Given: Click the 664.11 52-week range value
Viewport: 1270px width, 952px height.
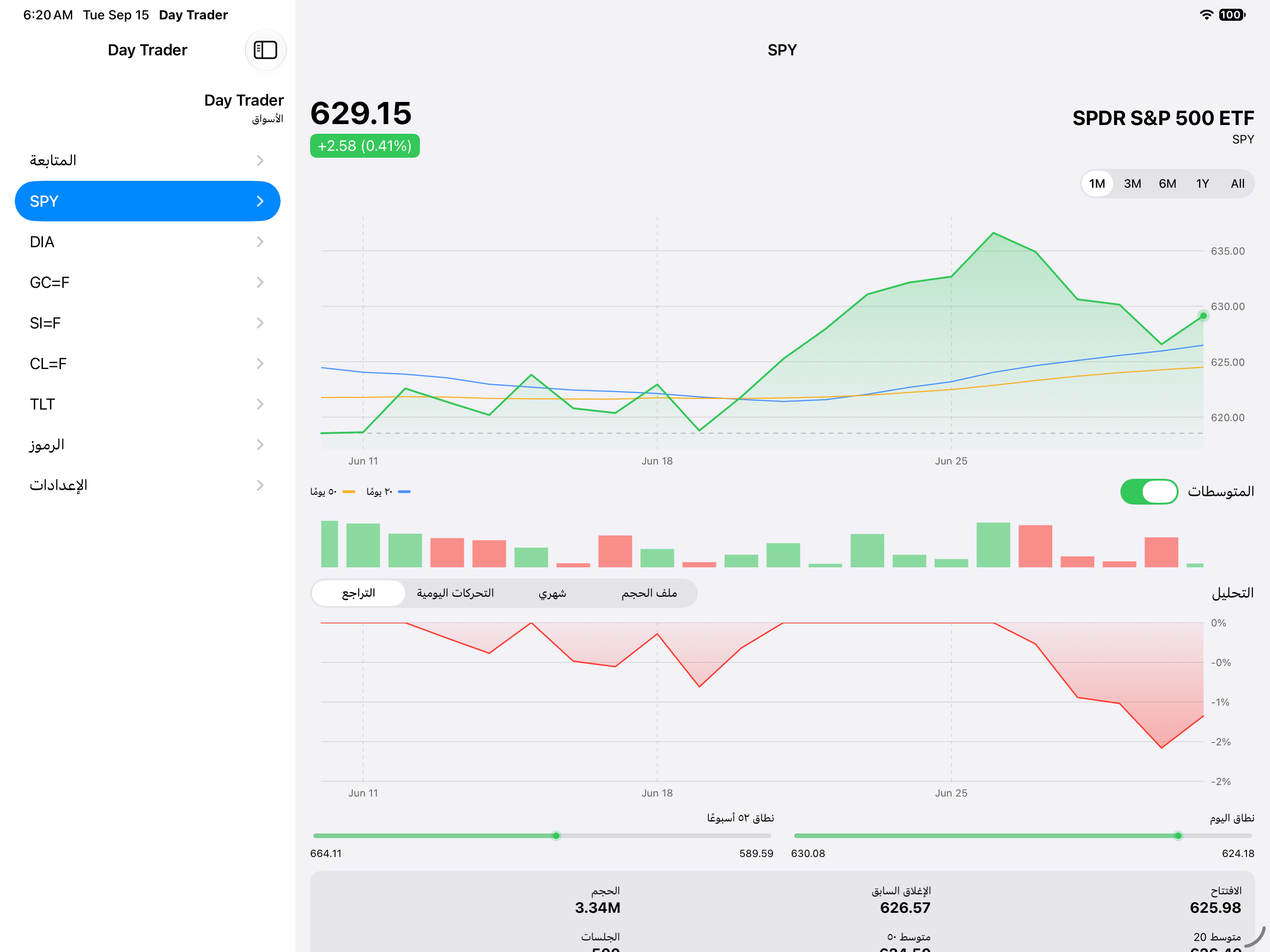Looking at the screenshot, I should 325,854.
